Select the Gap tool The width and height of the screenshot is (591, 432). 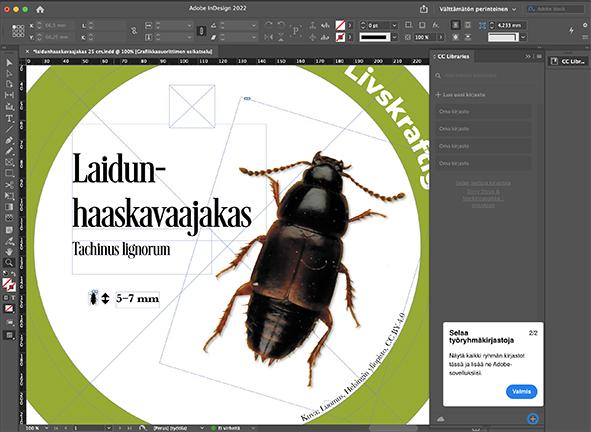coord(9,95)
